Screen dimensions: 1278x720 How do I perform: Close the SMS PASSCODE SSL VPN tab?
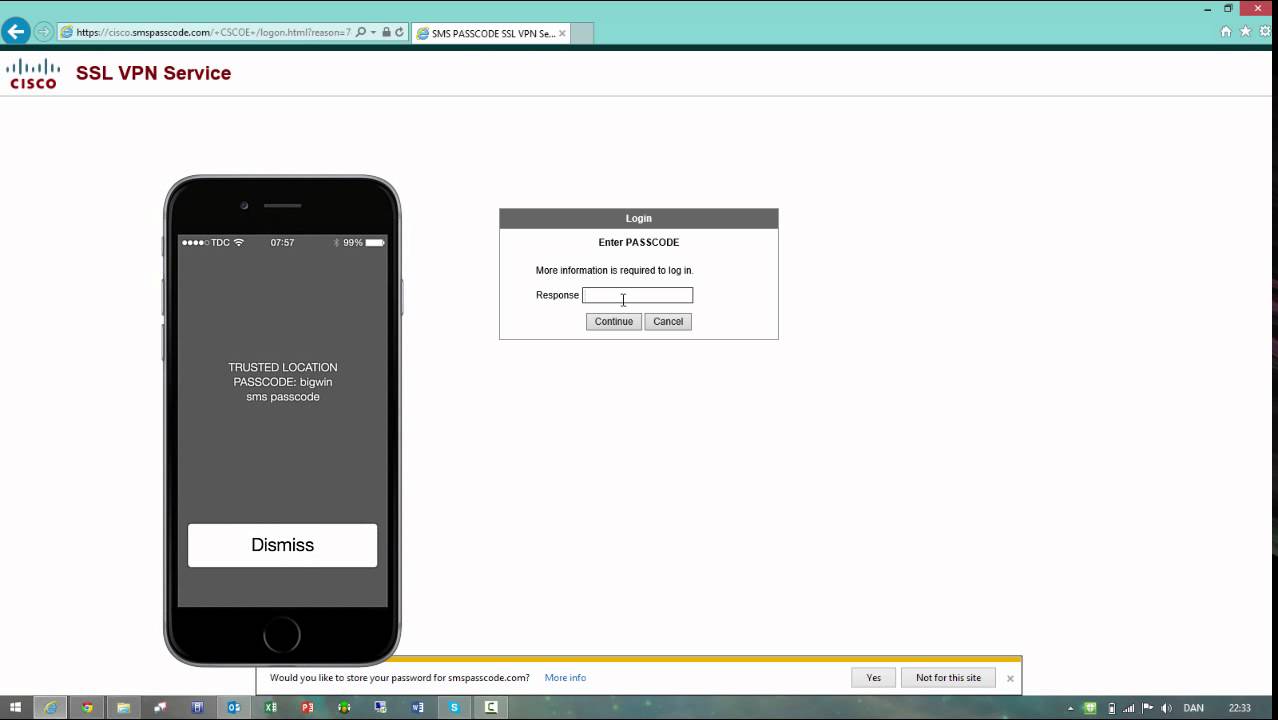pos(562,33)
